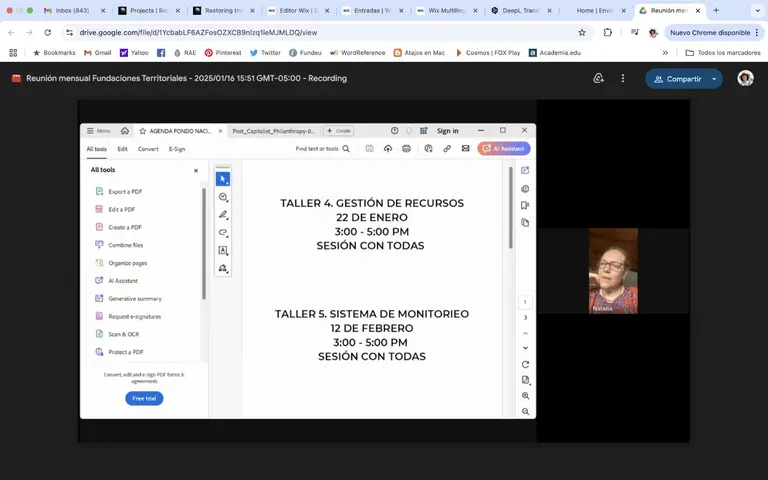Open the Editor Wix browser tab
Image resolution: width=768 pixels, height=480 pixels.
(297, 10)
